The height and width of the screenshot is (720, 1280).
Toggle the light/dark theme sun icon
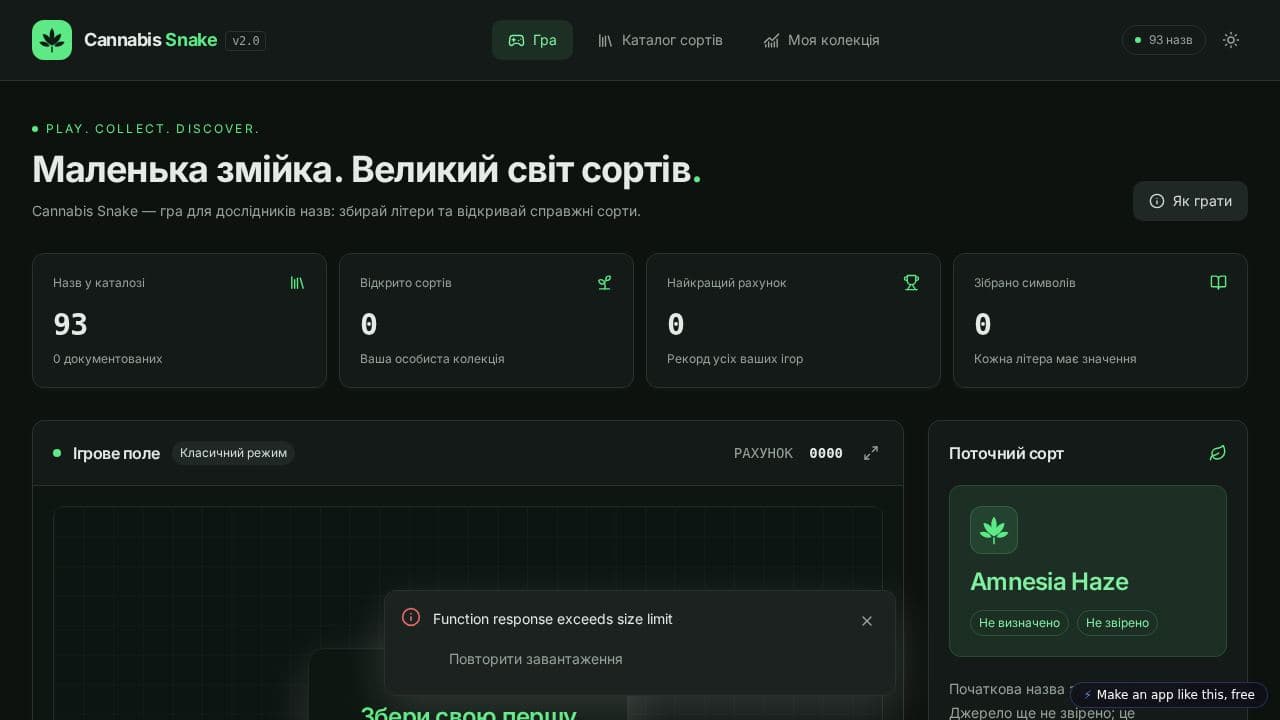coord(1231,40)
